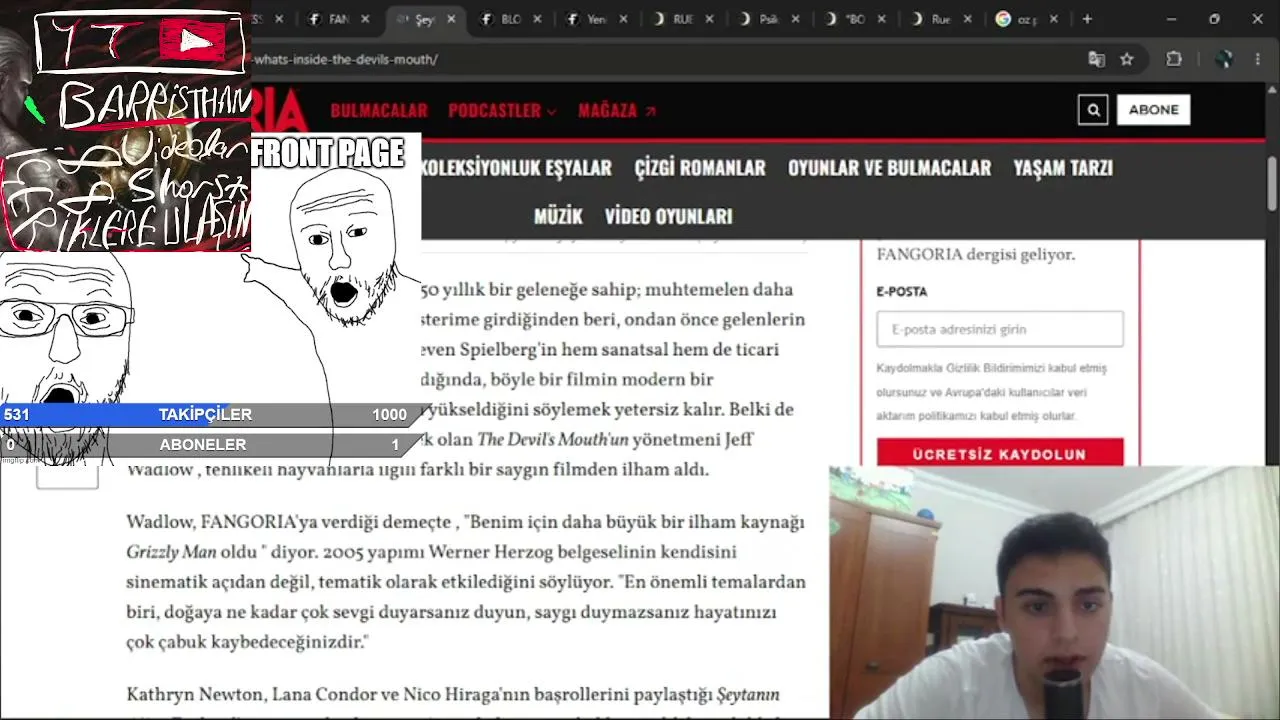
Task: Click the italic title 'Grizzly Man'
Action: (x=171, y=552)
